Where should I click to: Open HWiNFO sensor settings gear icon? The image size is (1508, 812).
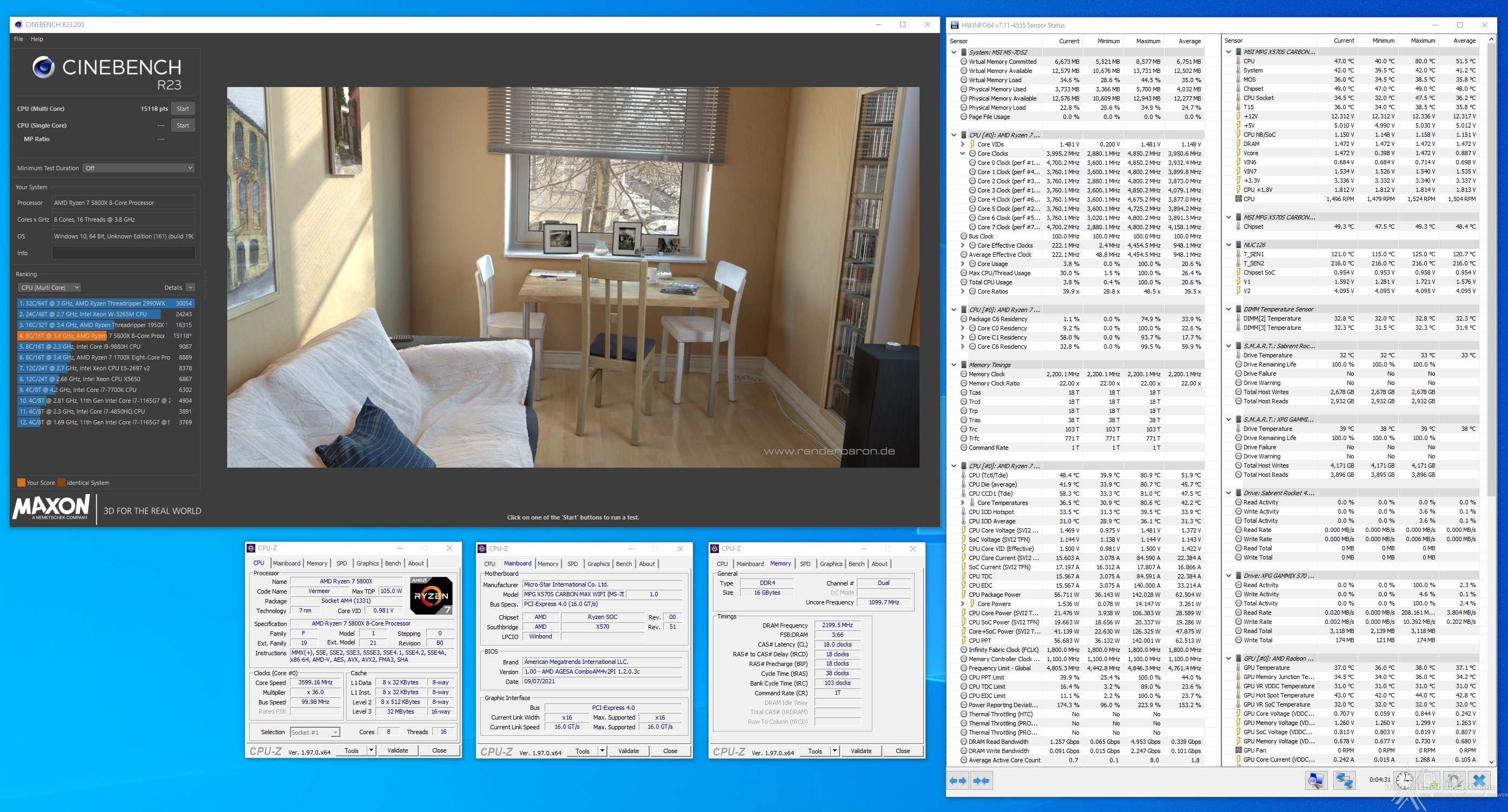pos(1454,781)
